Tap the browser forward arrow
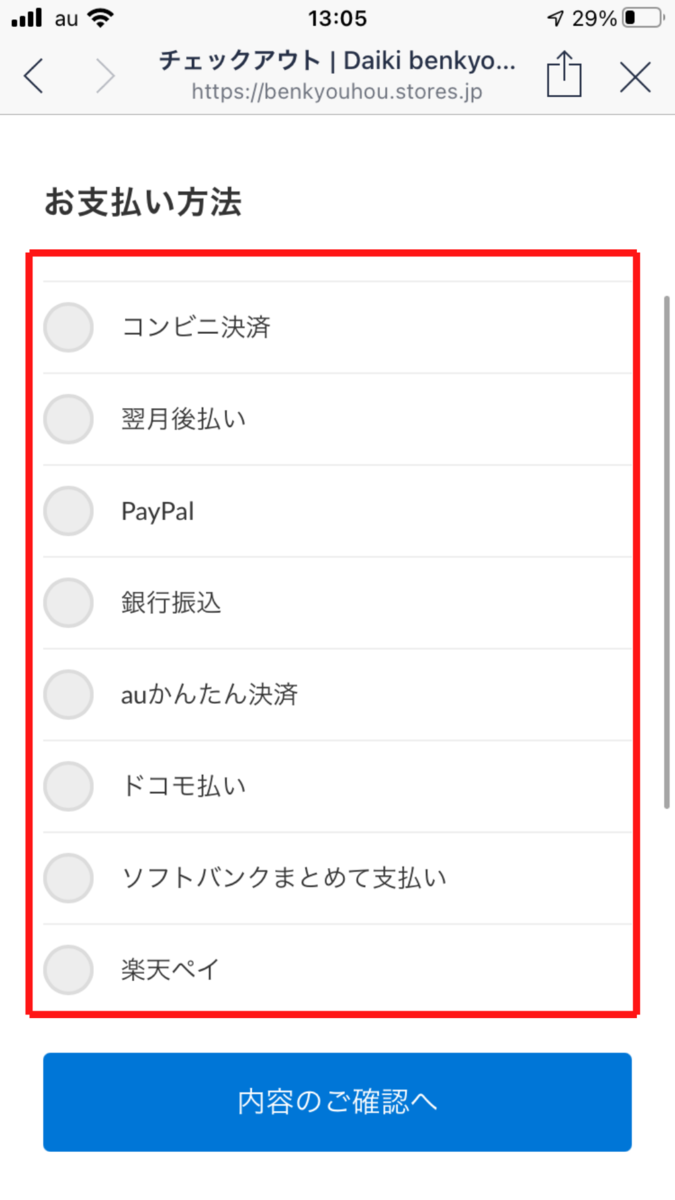675x1200 pixels. coord(105,76)
